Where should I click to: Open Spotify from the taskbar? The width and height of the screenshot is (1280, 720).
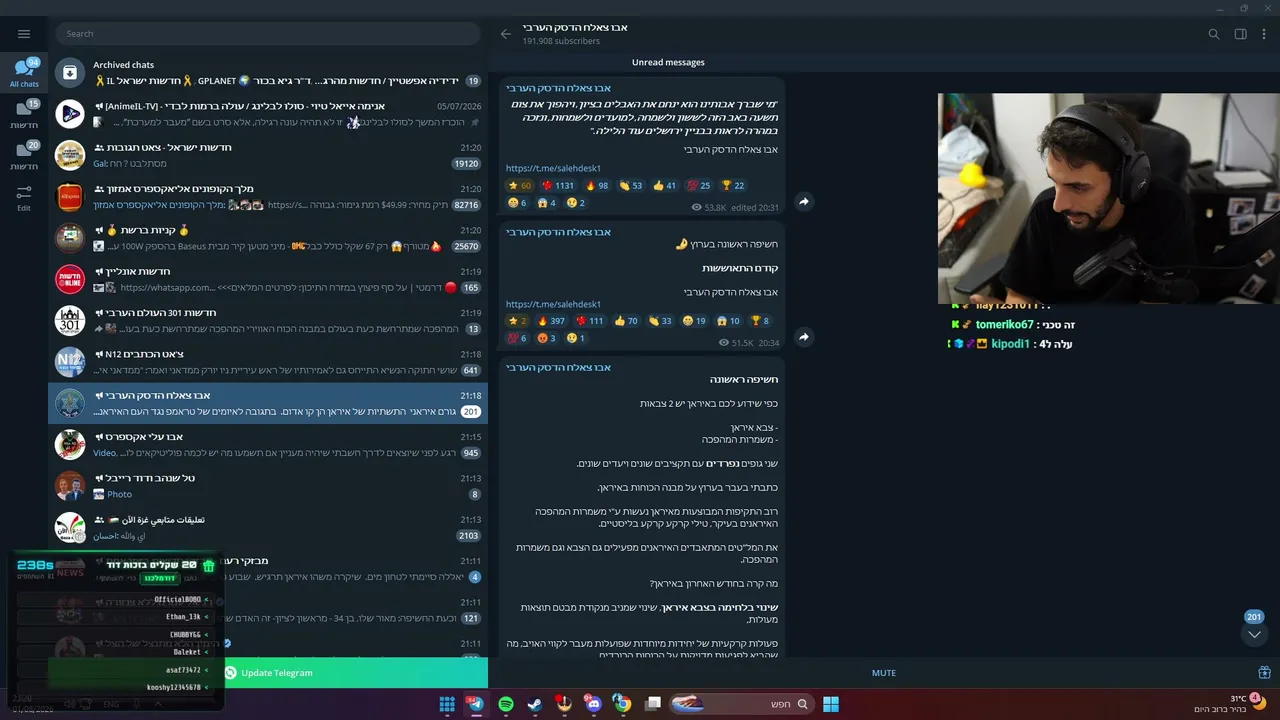click(x=506, y=704)
